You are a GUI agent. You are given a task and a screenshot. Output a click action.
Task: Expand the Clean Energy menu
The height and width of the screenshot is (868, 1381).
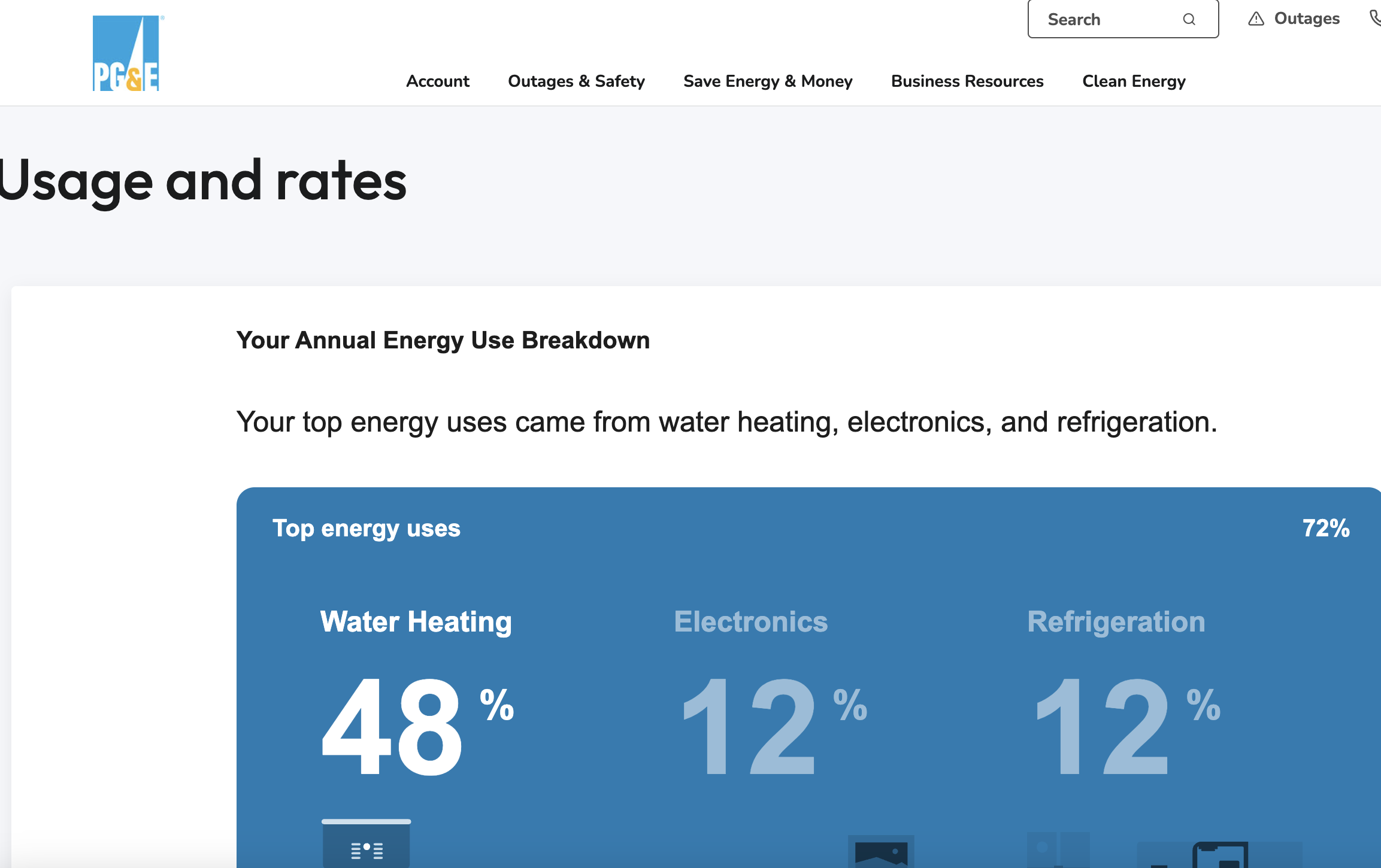1134,81
